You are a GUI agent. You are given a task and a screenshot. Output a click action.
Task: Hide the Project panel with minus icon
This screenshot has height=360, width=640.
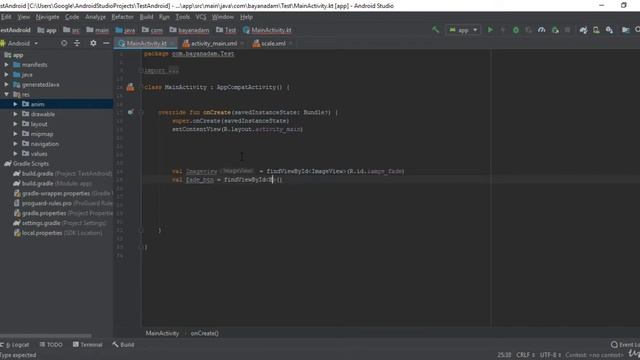pyautogui.click(x=106, y=43)
